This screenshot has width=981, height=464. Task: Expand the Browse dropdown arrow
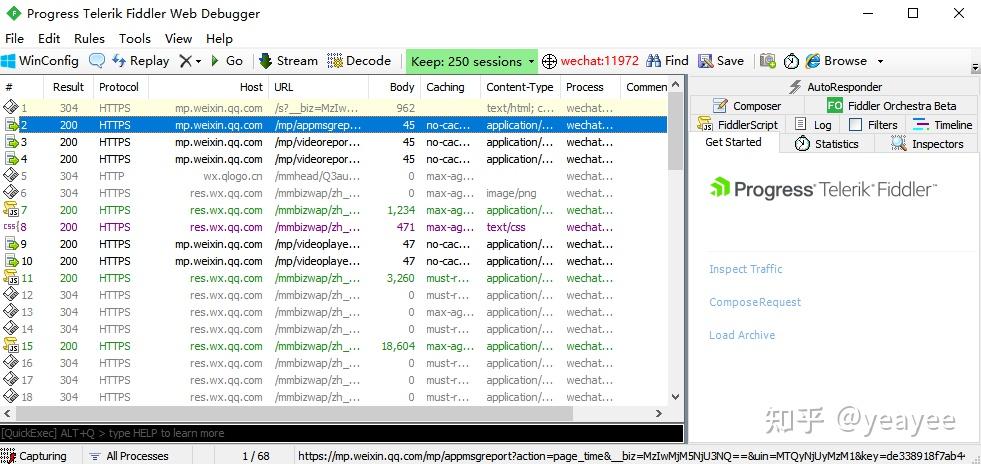pyautogui.click(x=880, y=61)
